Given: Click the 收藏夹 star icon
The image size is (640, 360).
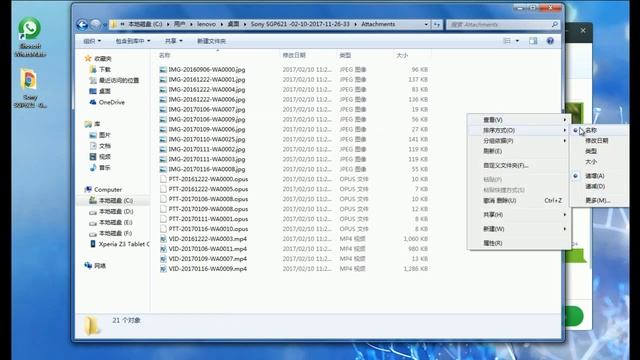Looking at the screenshot, I should pyautogui.click(x=88, y=58).
